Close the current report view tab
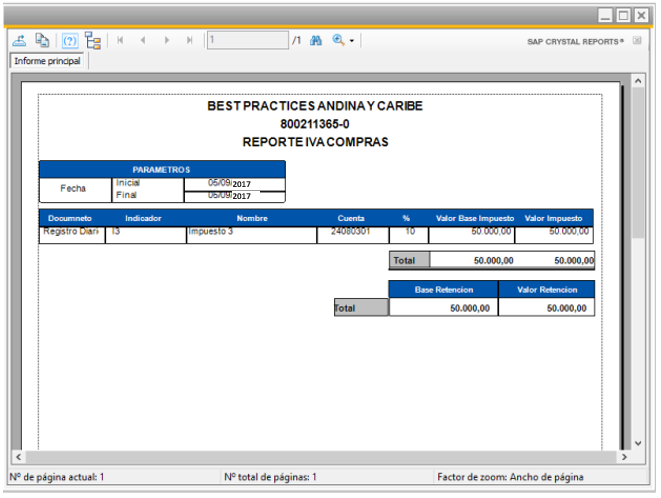 point(637,42)
